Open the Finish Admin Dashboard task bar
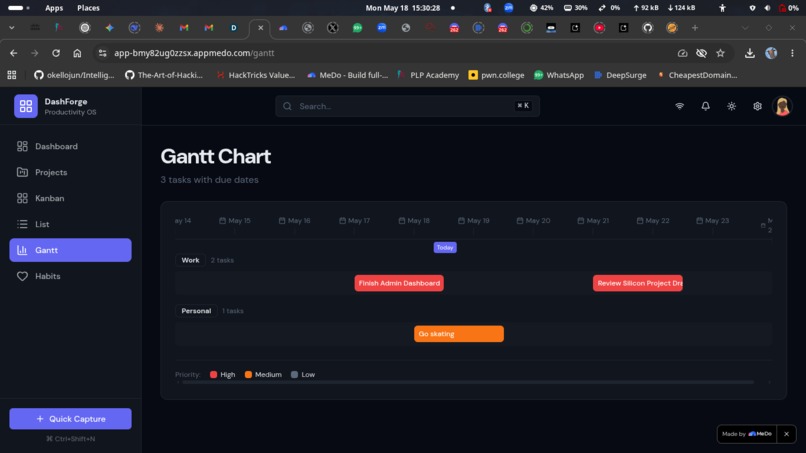Viewport: 806px width, 453px height. [x=399, y=283]
